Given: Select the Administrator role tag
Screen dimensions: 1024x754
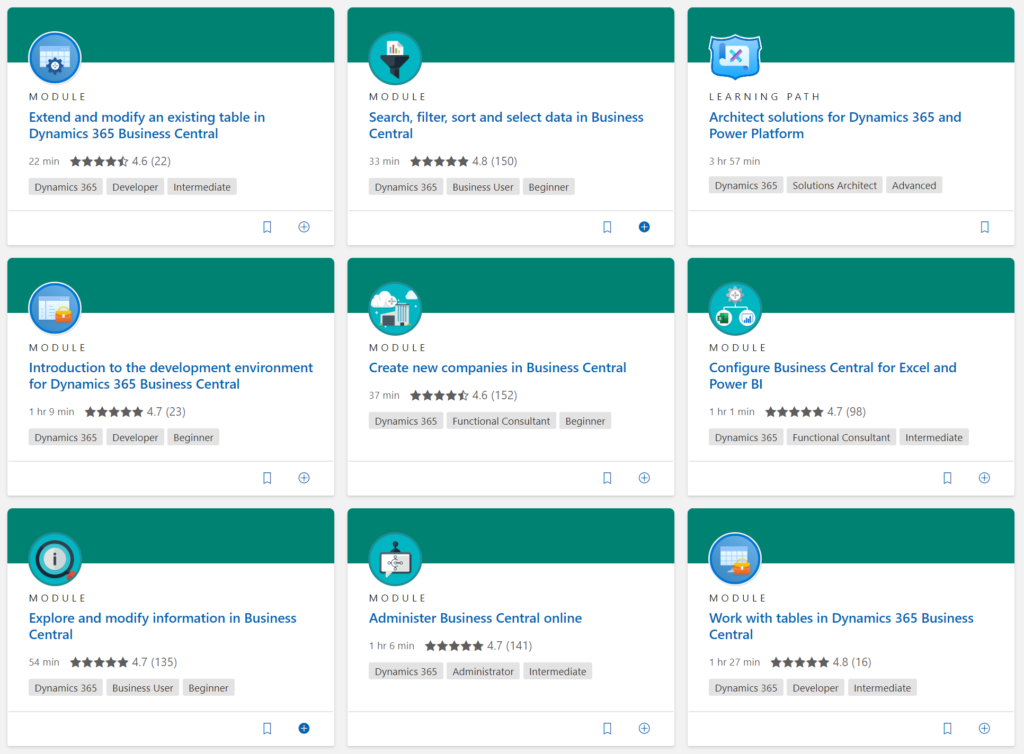Looking at the screenshot, I should (x=483, y=672).
